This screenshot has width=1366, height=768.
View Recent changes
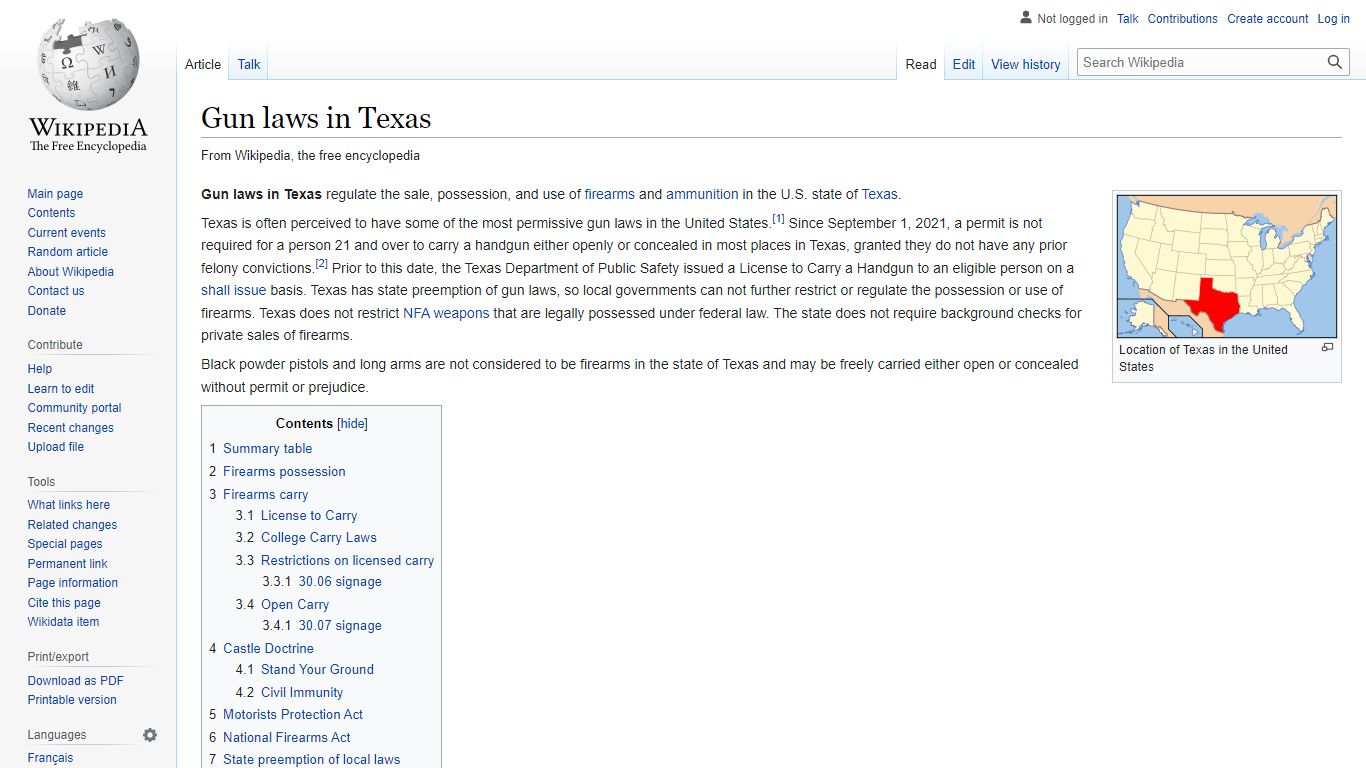[70, 428]
